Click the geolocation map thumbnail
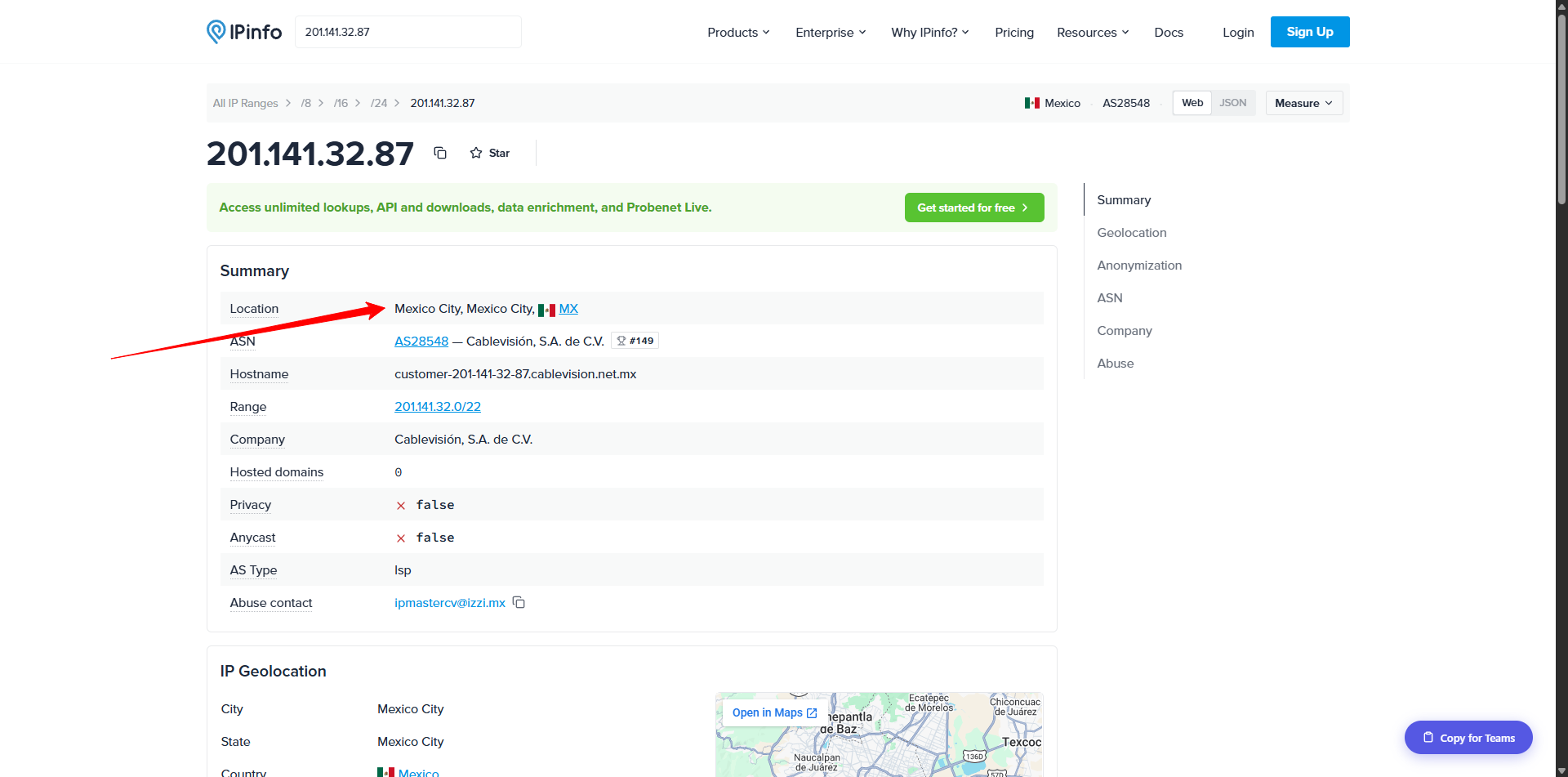Screen dimensions: 1568x777 coord(880,735)
